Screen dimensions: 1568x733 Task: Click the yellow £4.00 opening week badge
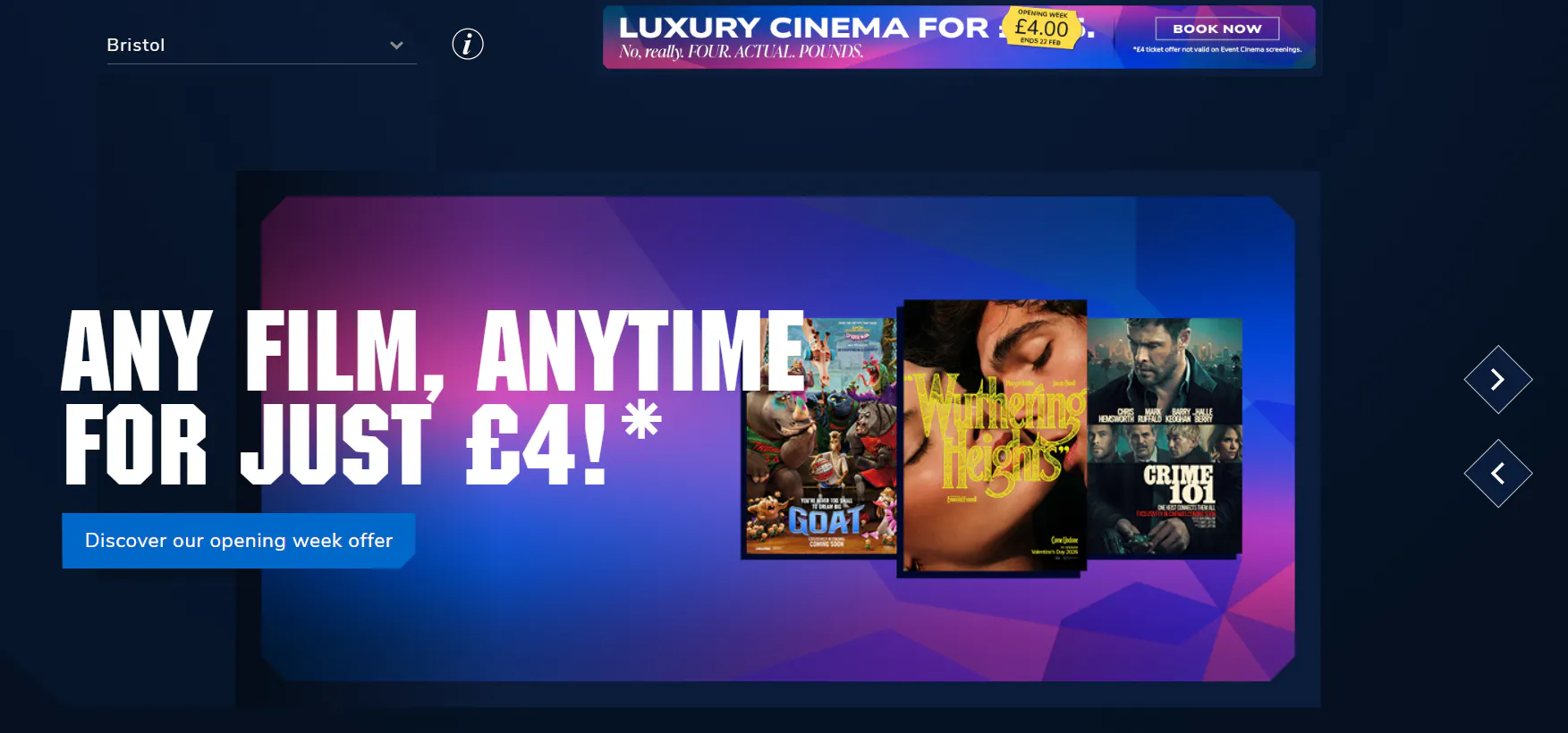point(1043,28)
